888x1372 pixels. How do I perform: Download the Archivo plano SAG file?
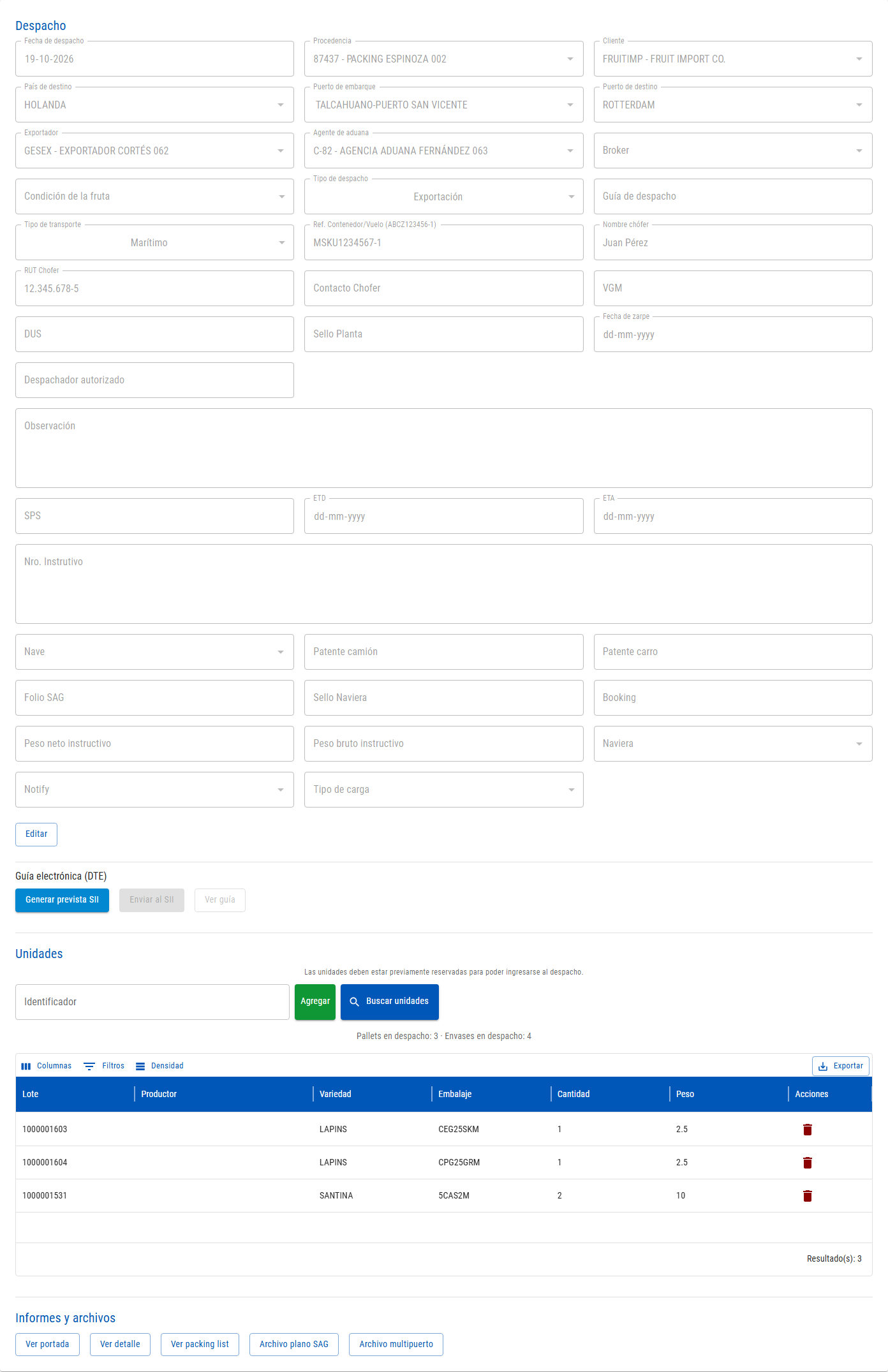coord(293,1344)
